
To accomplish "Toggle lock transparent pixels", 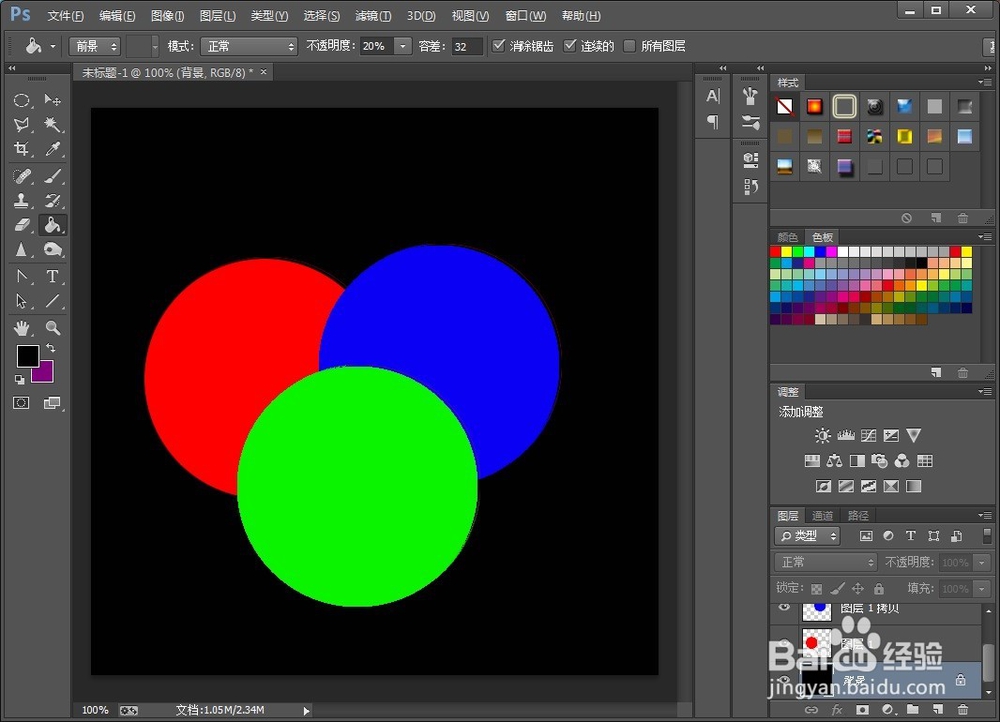I will pyautogui.click(x=816, y=589).
